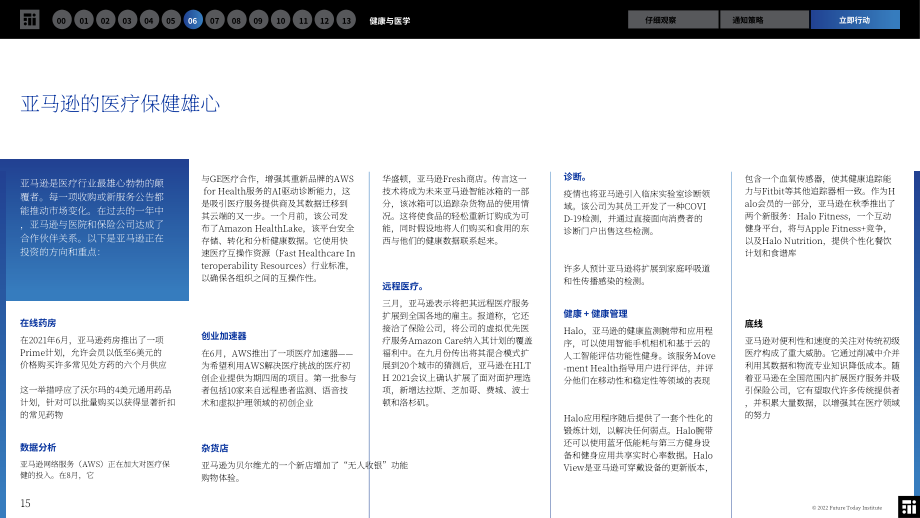Click paragraph starting 三月，亚马逊表示
Image resolution: width=920 pixels, height=518 pixels.
(457, 353)
